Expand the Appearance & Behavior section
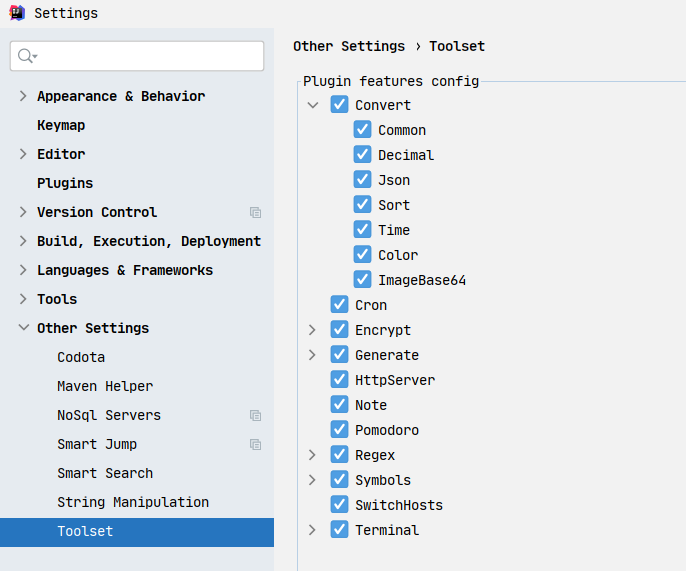This screenshot has width=686, height=571. click(x=23, y=96)
